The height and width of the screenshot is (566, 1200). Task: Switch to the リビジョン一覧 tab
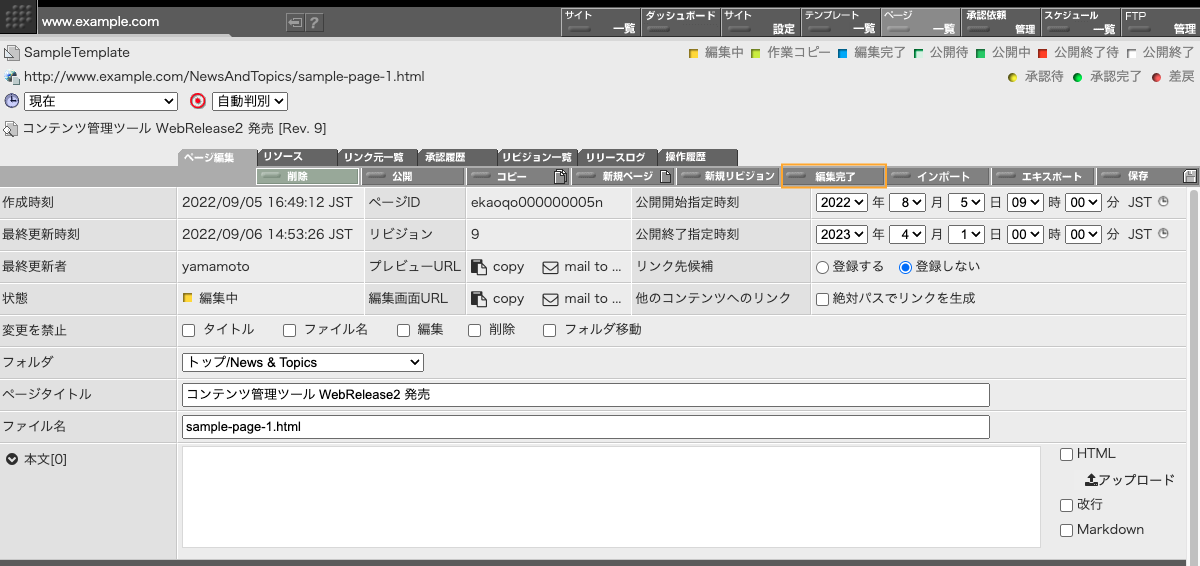point(537,157)
